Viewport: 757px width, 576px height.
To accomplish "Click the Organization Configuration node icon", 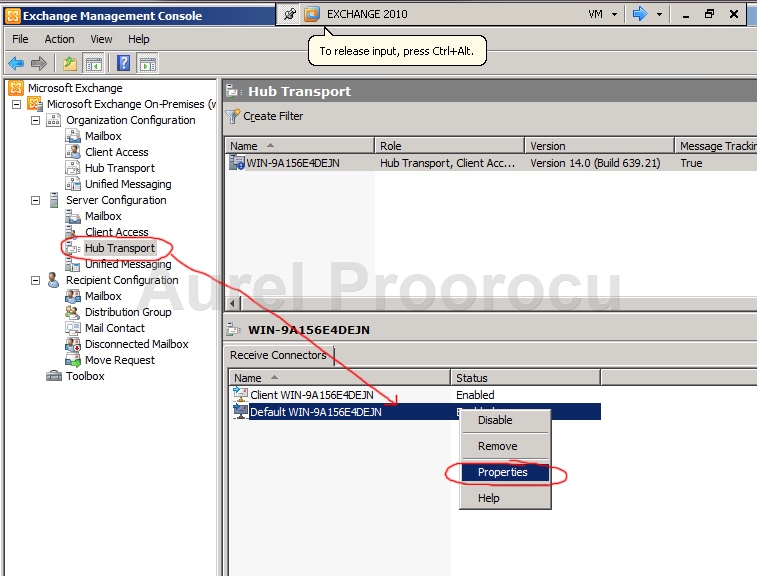I will coord(54,120).
